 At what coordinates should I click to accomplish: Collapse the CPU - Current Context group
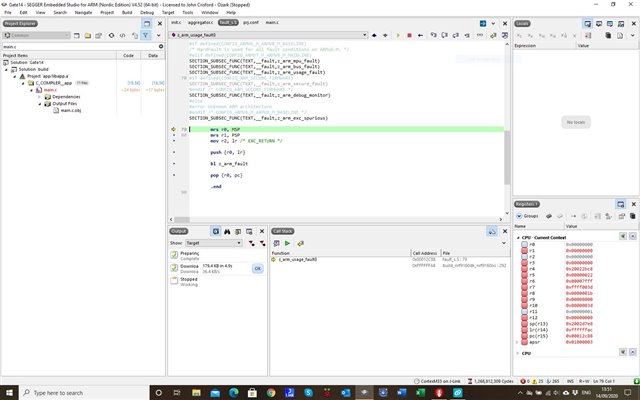(x=518, y=238)
